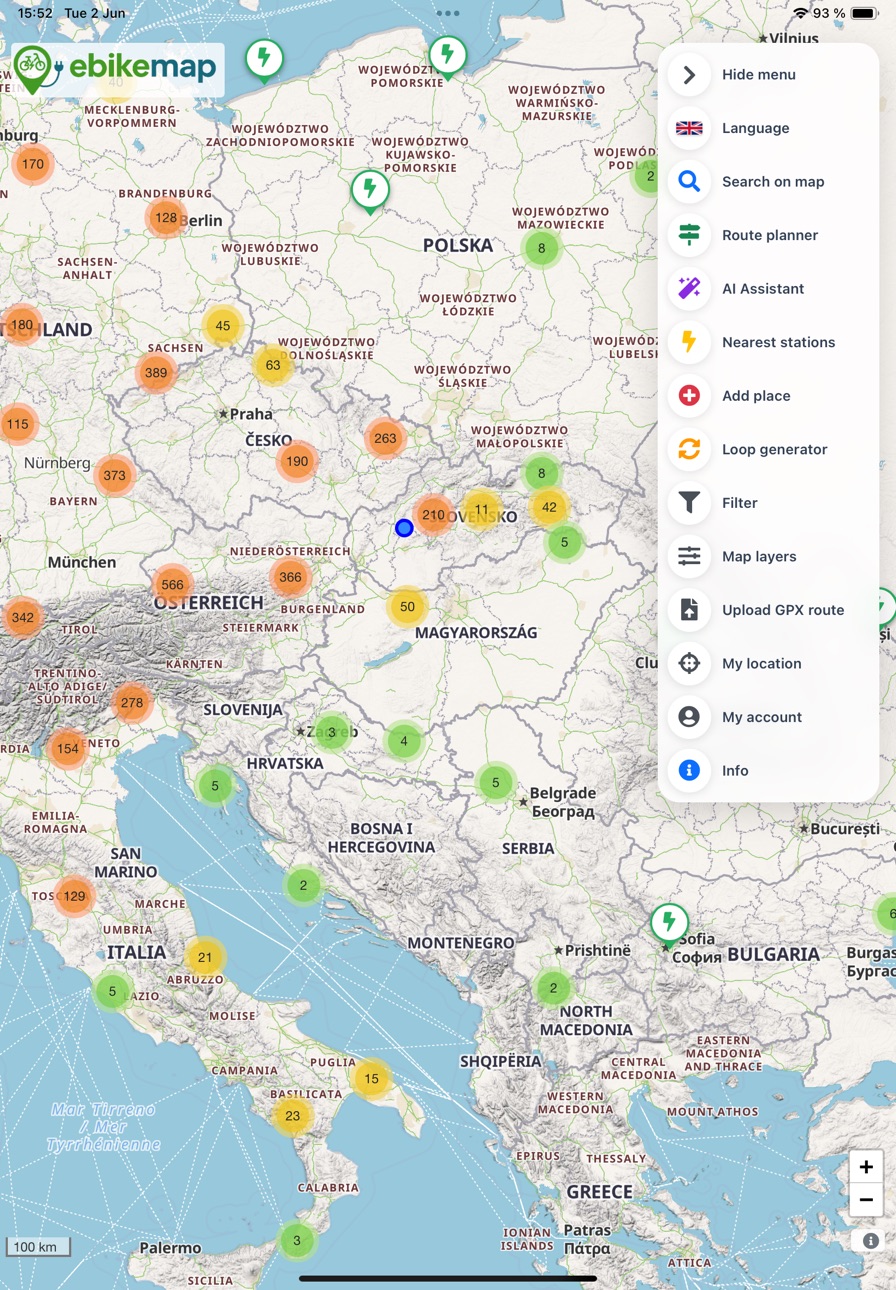
Task: Expand the green 4 cluster
Action: (404, 741)
